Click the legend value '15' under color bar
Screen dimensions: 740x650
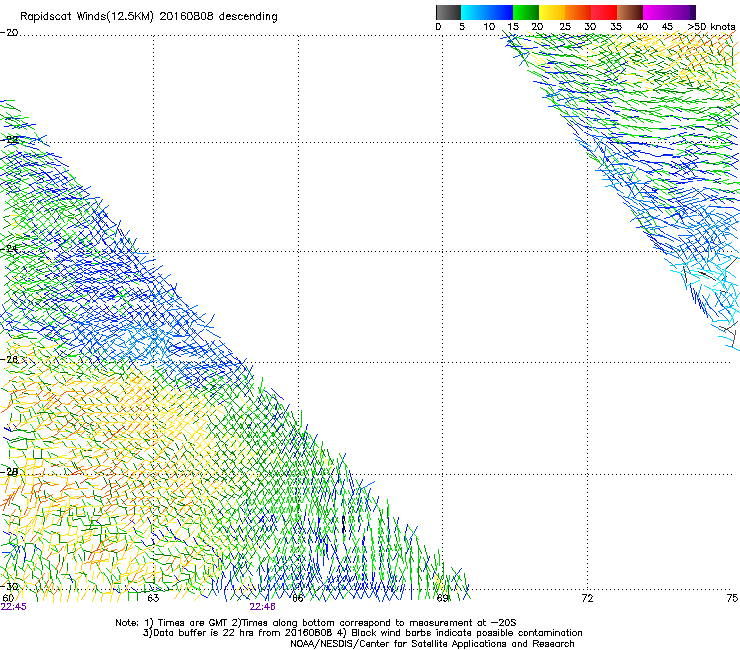point(513,27)
